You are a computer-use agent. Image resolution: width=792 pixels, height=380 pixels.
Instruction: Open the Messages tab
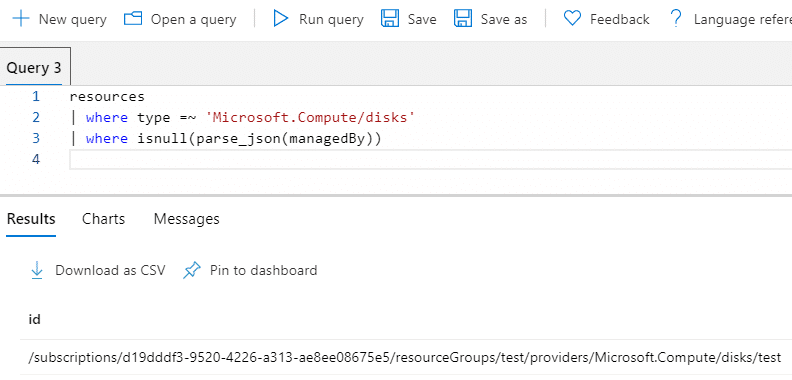[186, 219]
